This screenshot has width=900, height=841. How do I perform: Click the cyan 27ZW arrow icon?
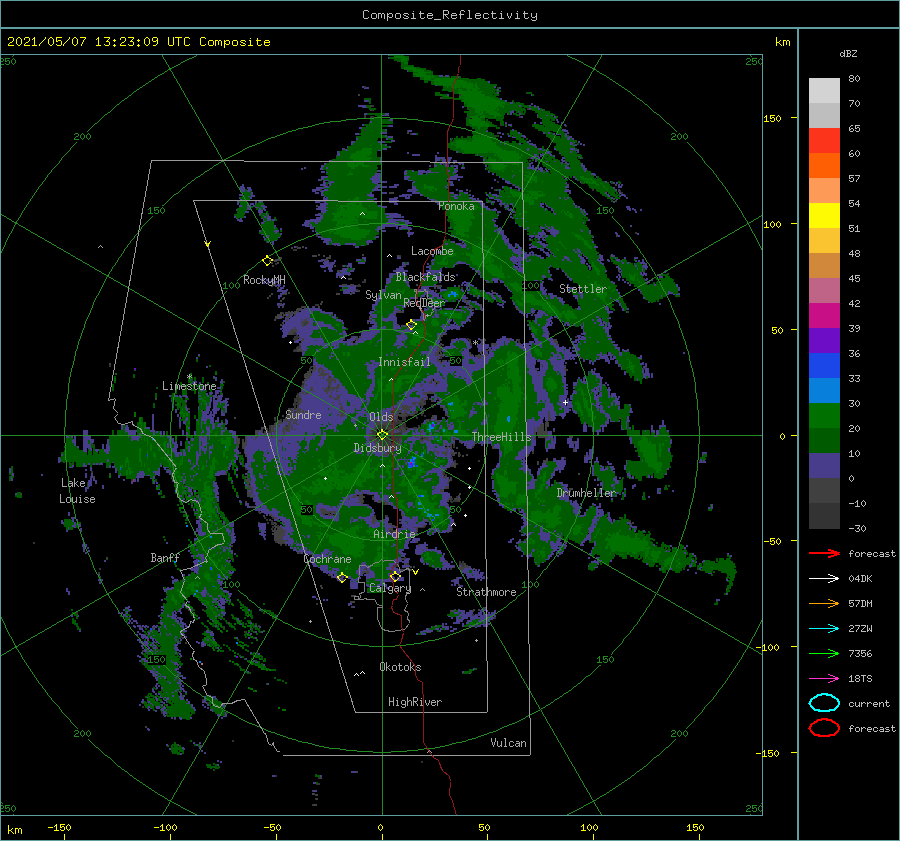coord(824,628)
